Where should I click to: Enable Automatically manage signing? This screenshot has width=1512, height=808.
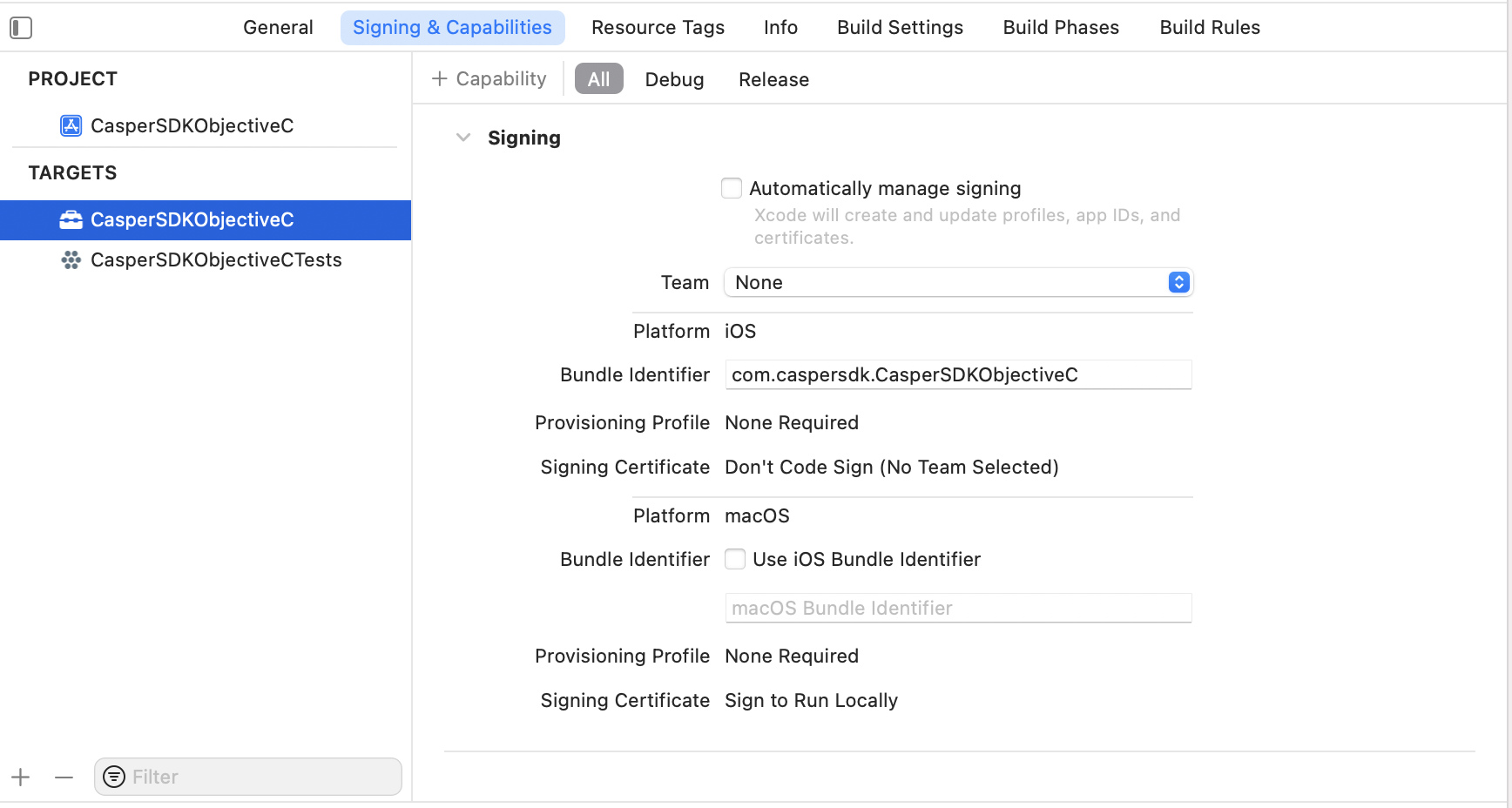point(732,187)
